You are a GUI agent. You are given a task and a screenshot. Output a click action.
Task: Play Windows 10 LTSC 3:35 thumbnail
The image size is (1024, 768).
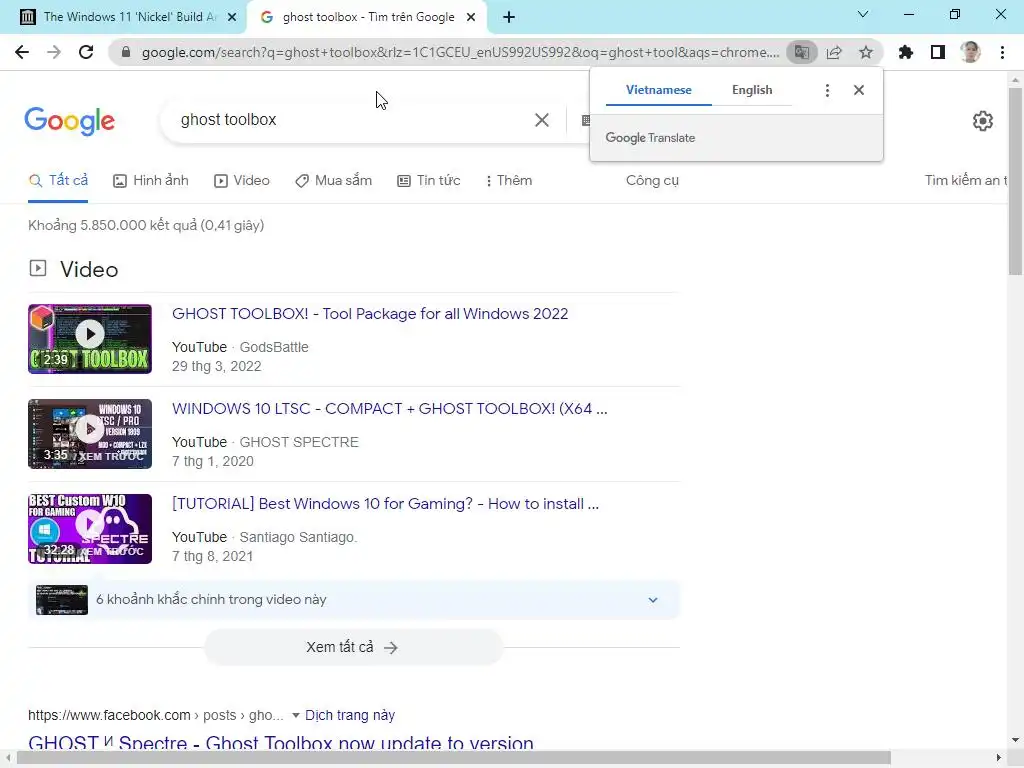pyautogui.click(x=90, y=434)
